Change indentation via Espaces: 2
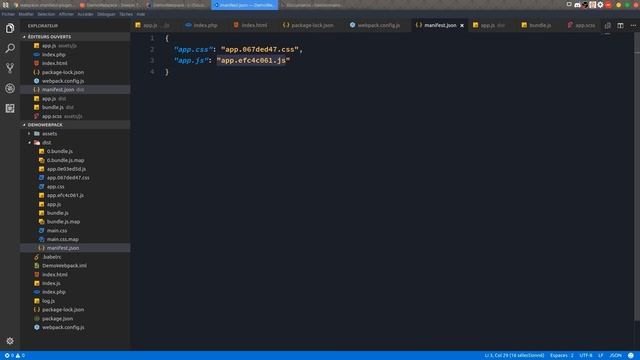The width and height of the screenshot is (640, 360). [561, 356]
